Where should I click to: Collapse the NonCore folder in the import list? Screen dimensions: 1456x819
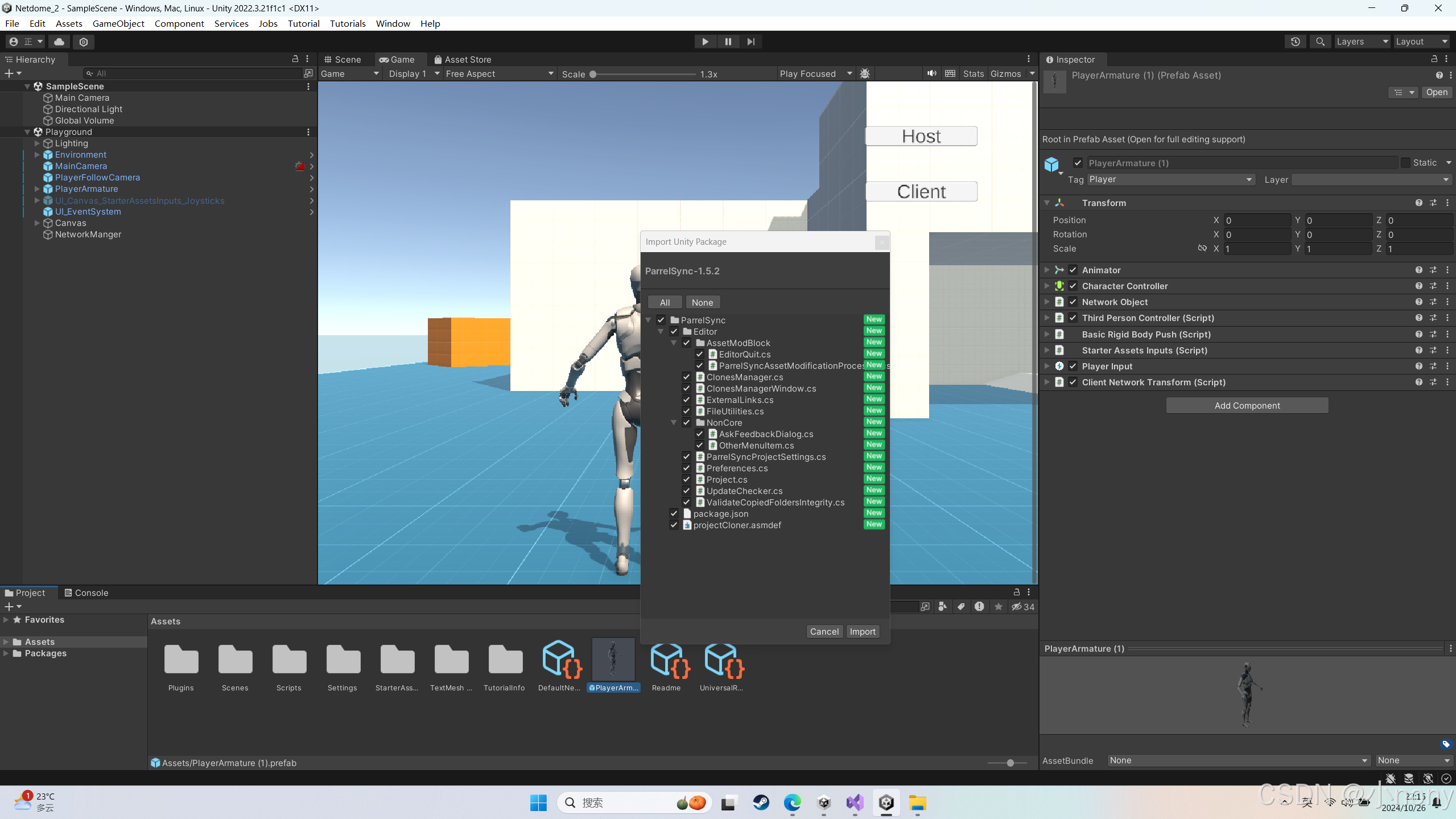[x=674, y=422]
